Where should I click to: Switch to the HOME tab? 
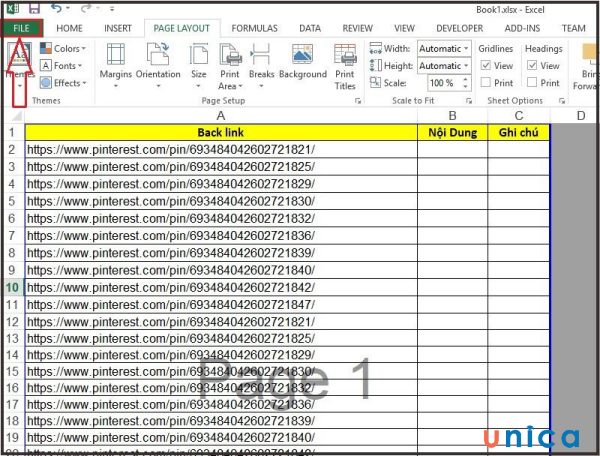[69, 28]
